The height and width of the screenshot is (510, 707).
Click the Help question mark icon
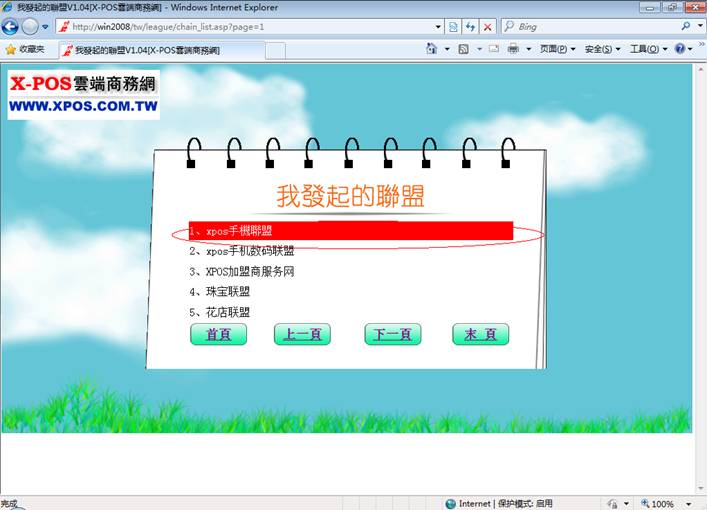pyautogui.click(x=679, y=49)
